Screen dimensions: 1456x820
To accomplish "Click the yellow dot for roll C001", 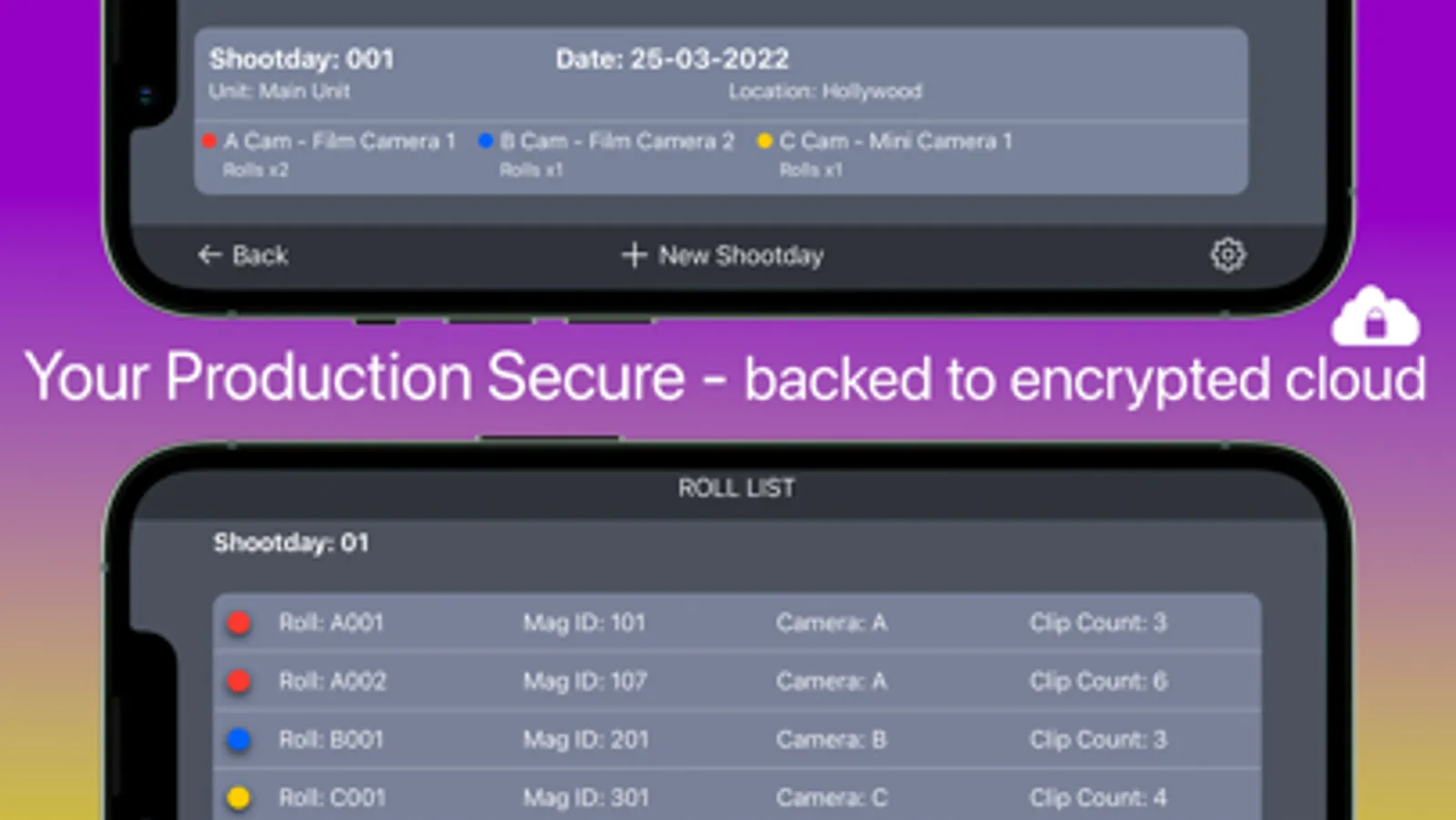I will tap(239, 798).
